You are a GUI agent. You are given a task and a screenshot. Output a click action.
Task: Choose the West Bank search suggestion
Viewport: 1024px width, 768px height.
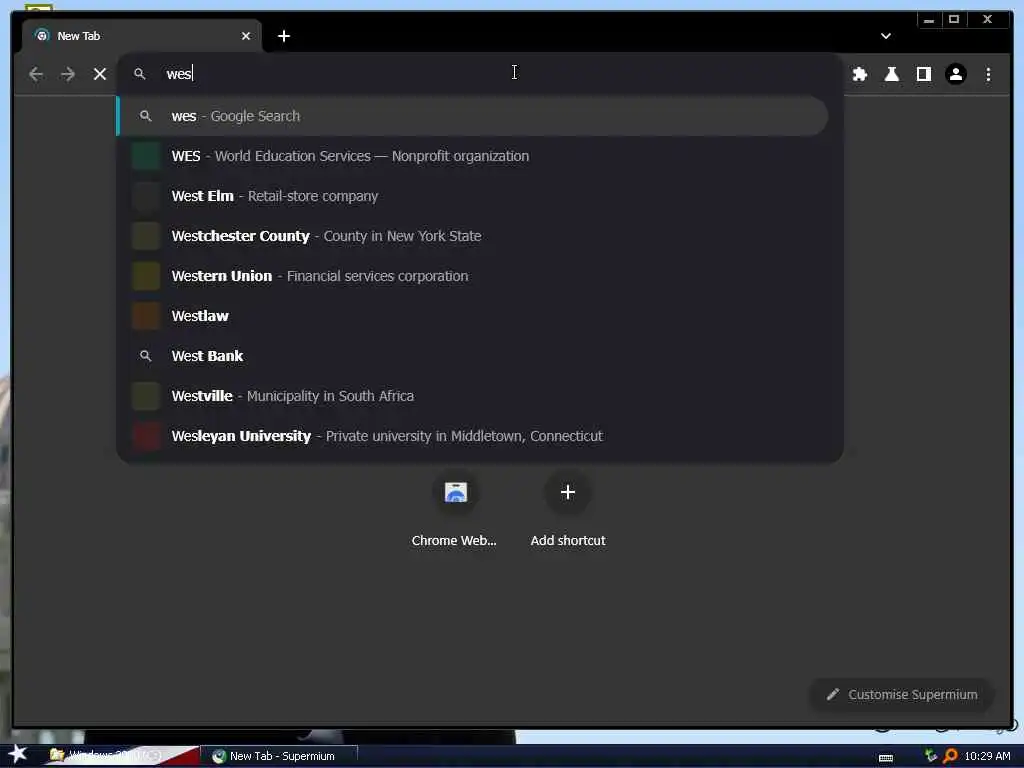(x=480, y=356)
